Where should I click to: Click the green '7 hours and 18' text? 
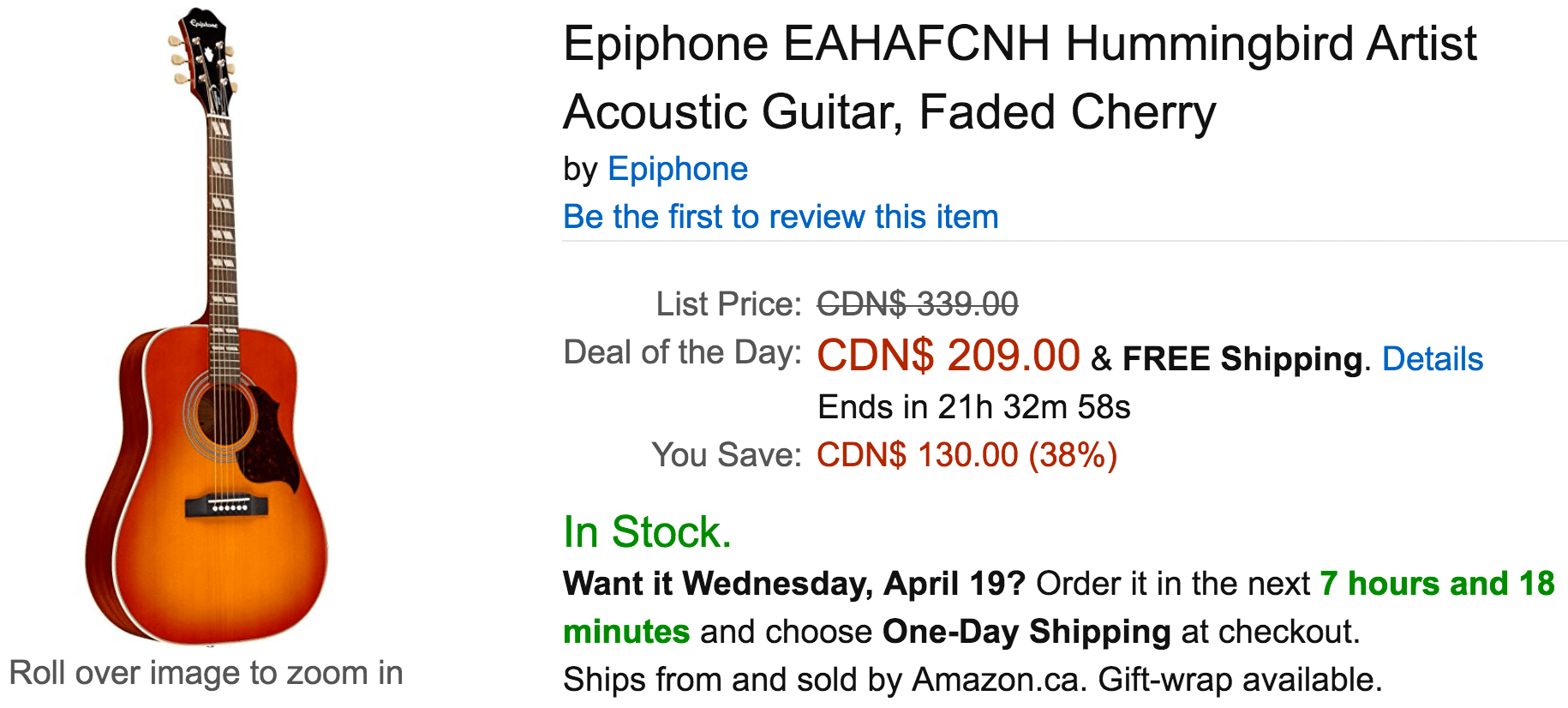point(1437,584)
